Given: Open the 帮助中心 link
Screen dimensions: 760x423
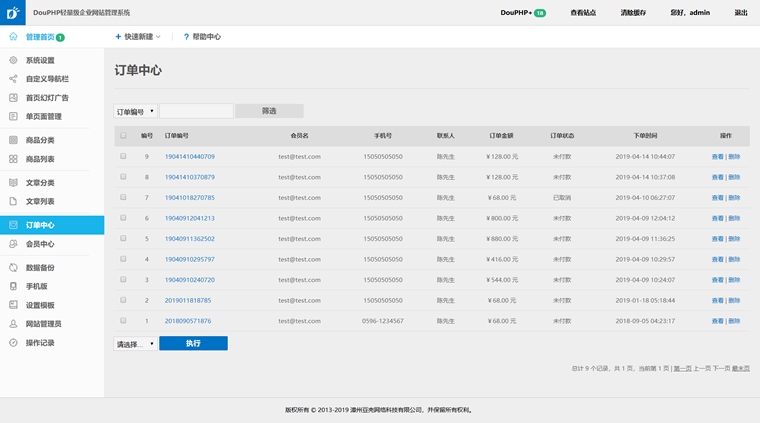Looking at the screenshot, I should 206,37.
